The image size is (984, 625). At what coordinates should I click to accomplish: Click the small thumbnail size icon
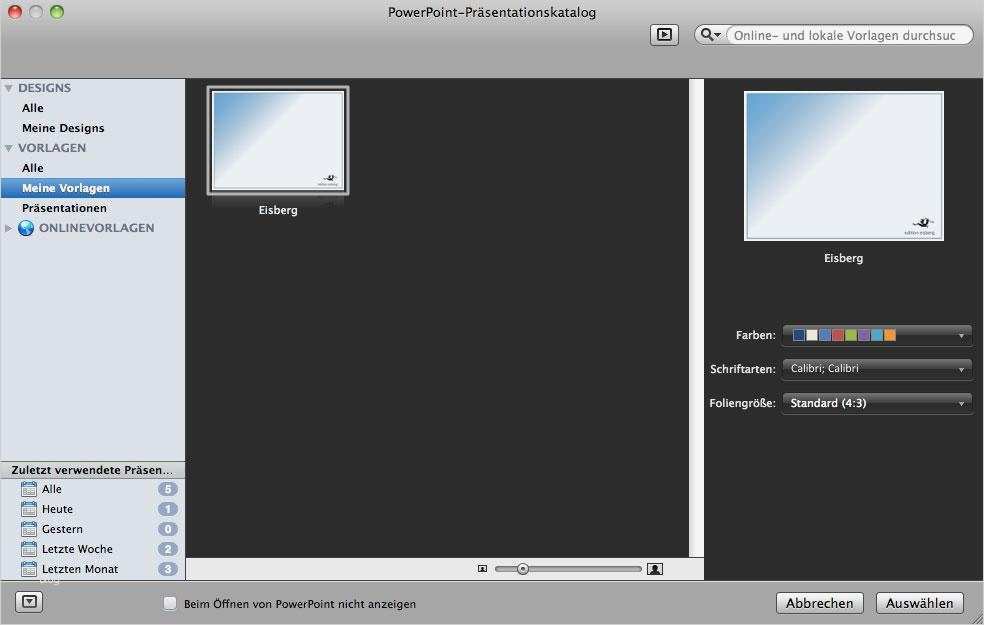pyautogui.click(x=482, y=569)
